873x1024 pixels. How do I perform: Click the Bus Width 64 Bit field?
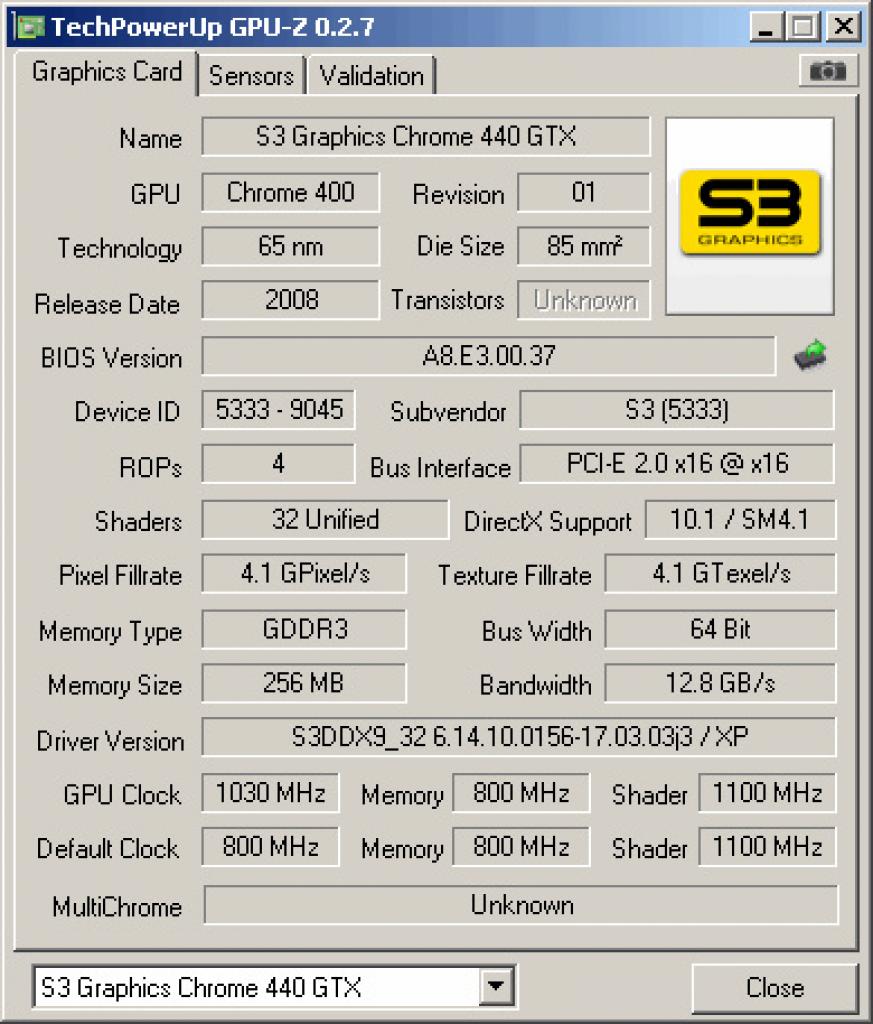tap(720, 629)
